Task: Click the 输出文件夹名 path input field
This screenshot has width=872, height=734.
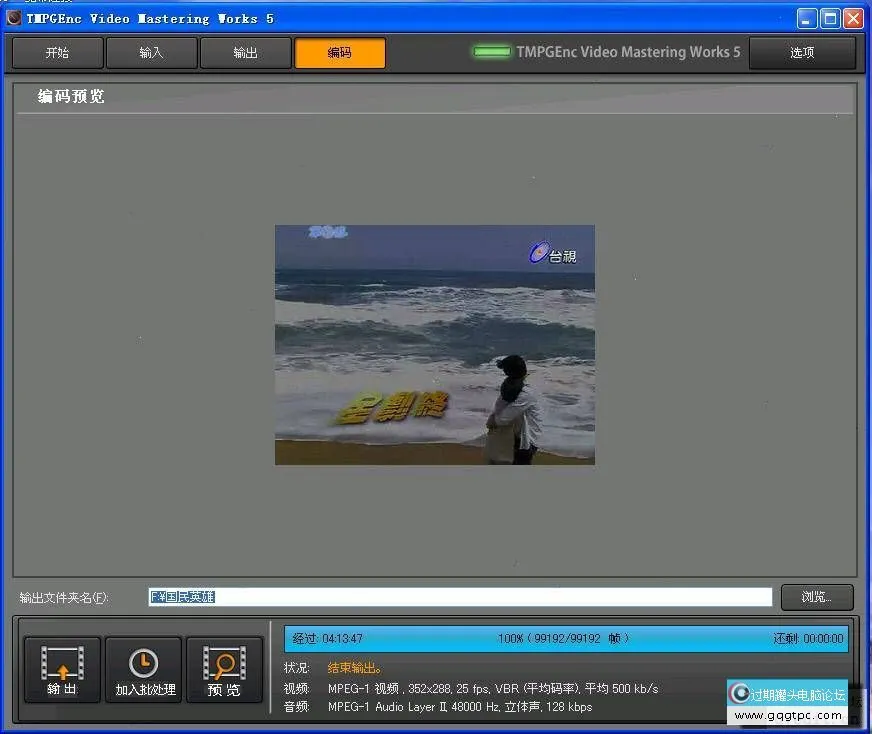Action: (x=460, y=597)
